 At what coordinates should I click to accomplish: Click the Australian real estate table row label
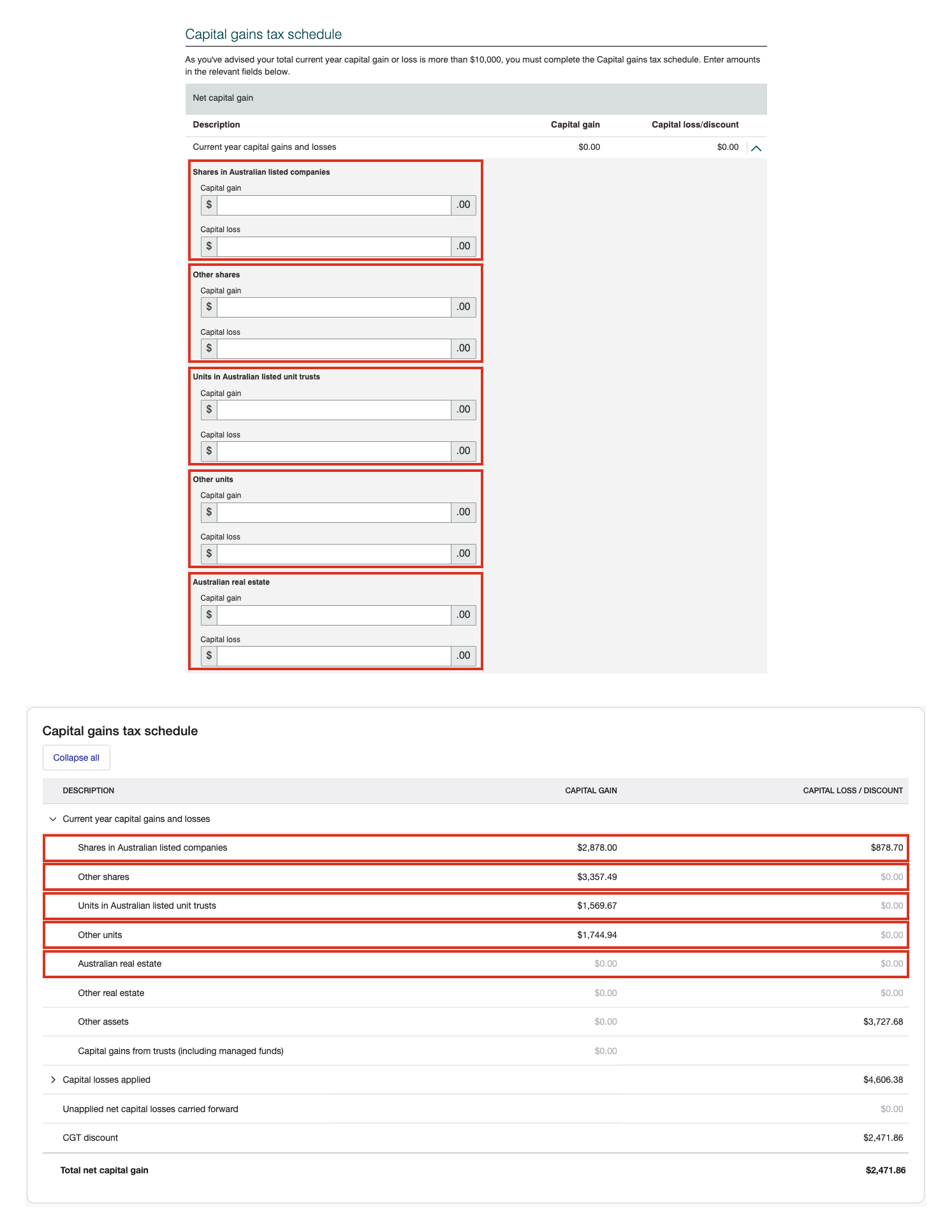120,964
